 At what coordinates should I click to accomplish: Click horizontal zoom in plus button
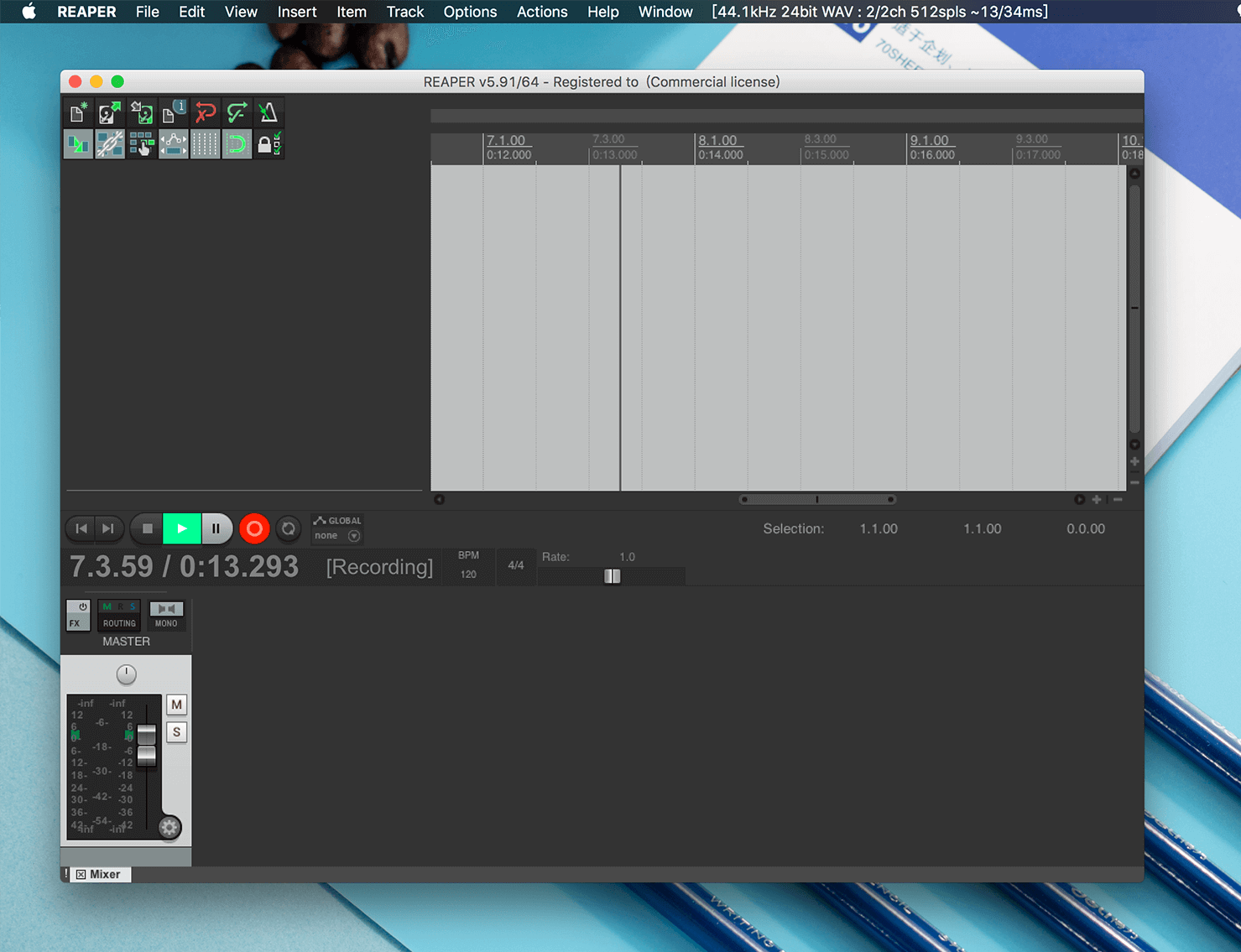1097,499
